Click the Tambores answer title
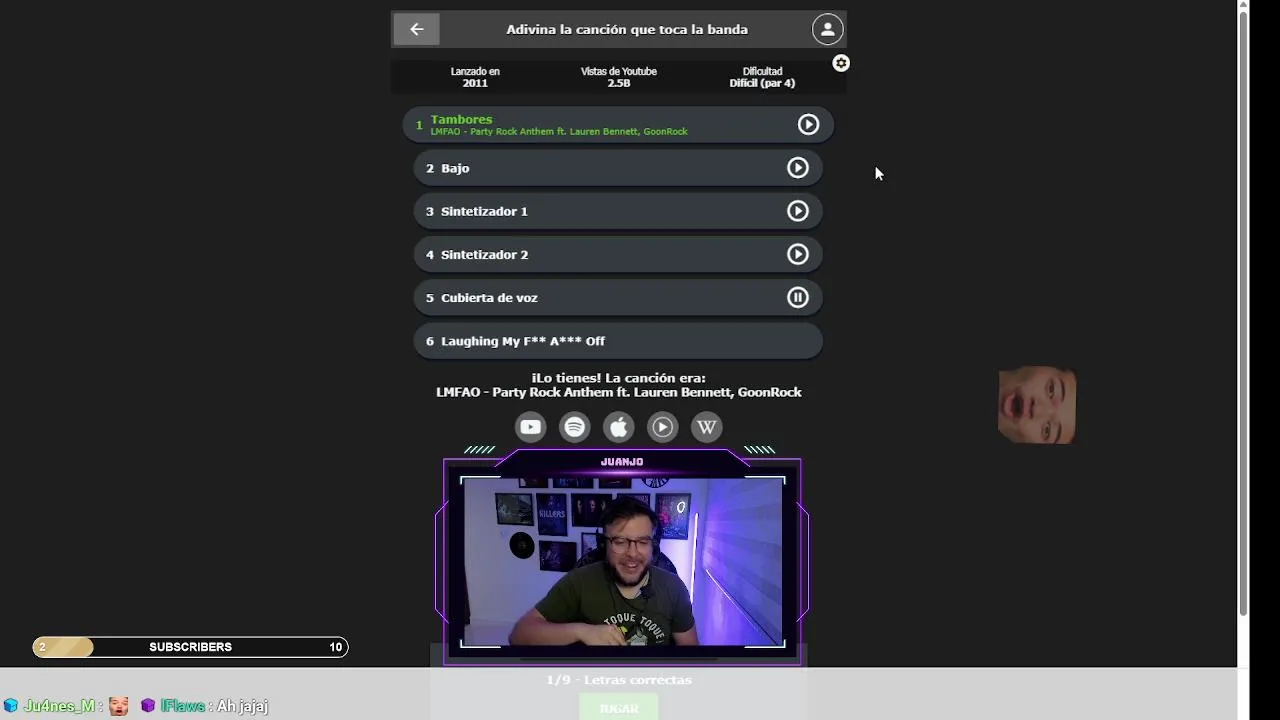 click(461, 119)
